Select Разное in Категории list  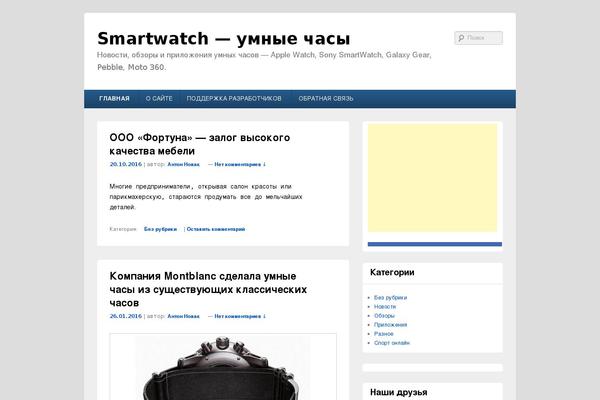(383, 334)
